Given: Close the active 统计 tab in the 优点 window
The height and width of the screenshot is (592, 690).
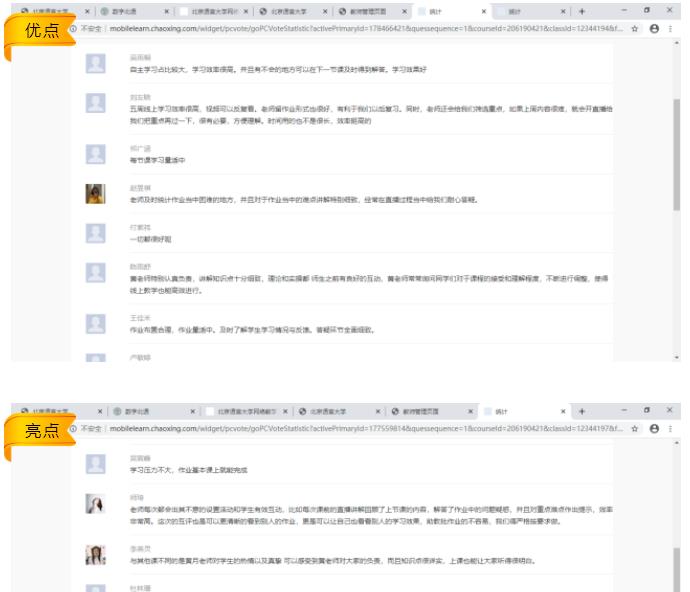Looking at the screenshot, I should [x=484, y=11].
